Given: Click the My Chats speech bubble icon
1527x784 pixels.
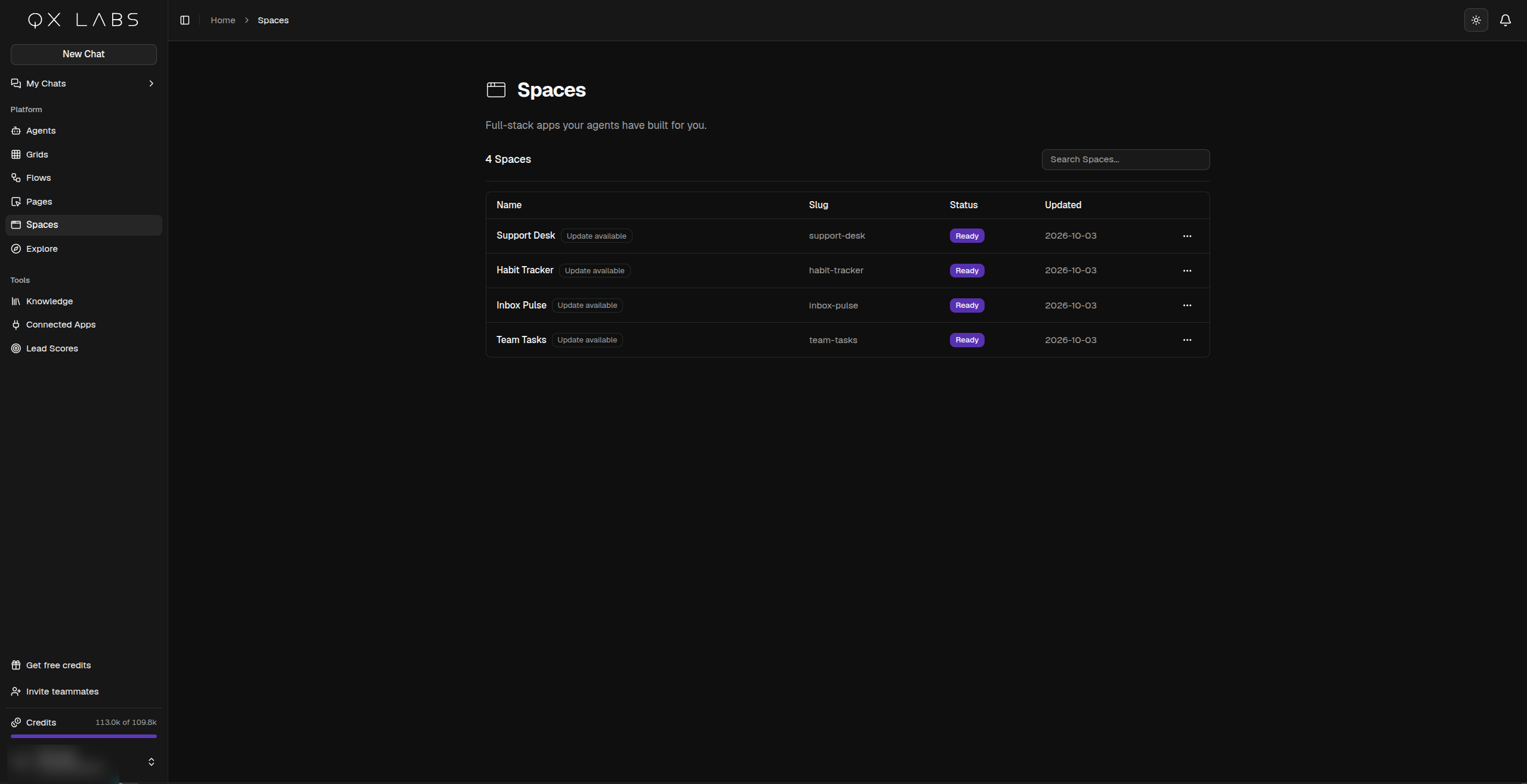Looking at the screenshot, I should coord(16,84).
